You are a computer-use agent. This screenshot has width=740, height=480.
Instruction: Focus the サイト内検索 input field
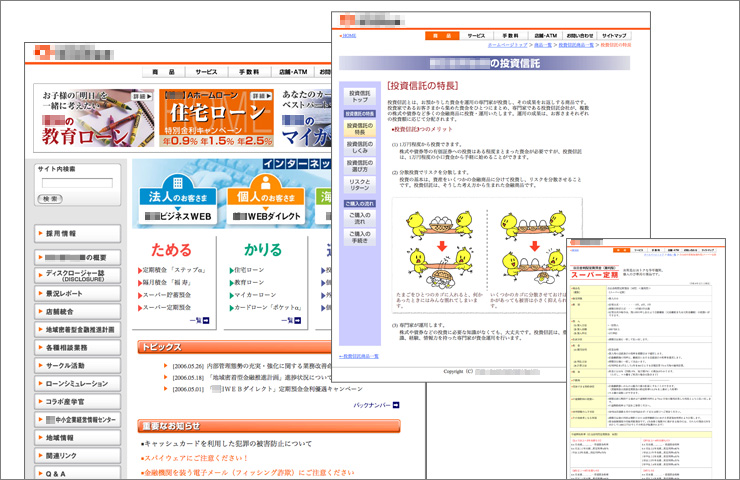click(77, 183)
